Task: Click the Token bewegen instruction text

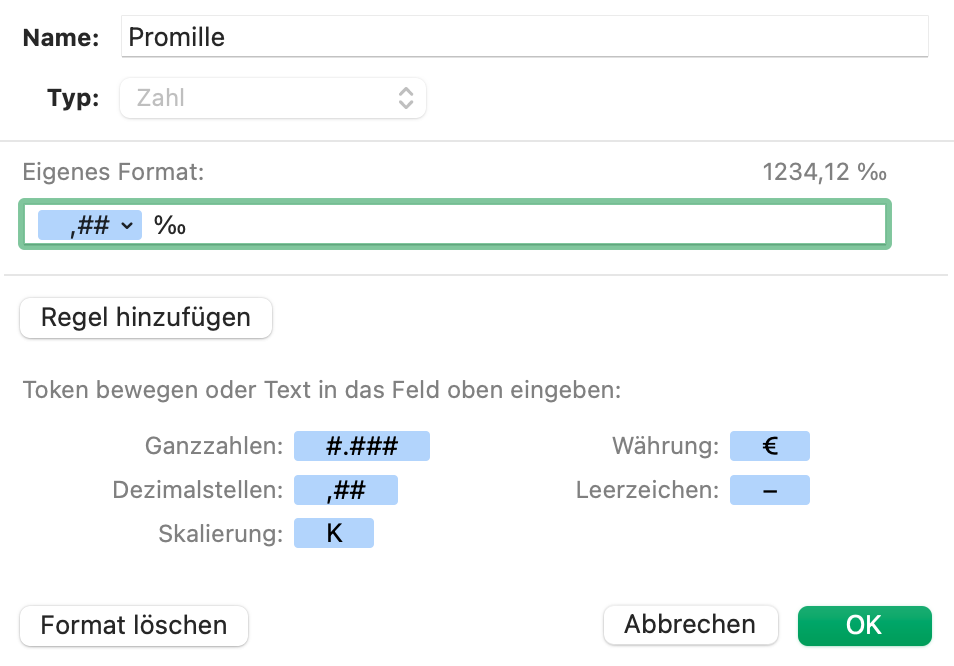Action: 321,390
